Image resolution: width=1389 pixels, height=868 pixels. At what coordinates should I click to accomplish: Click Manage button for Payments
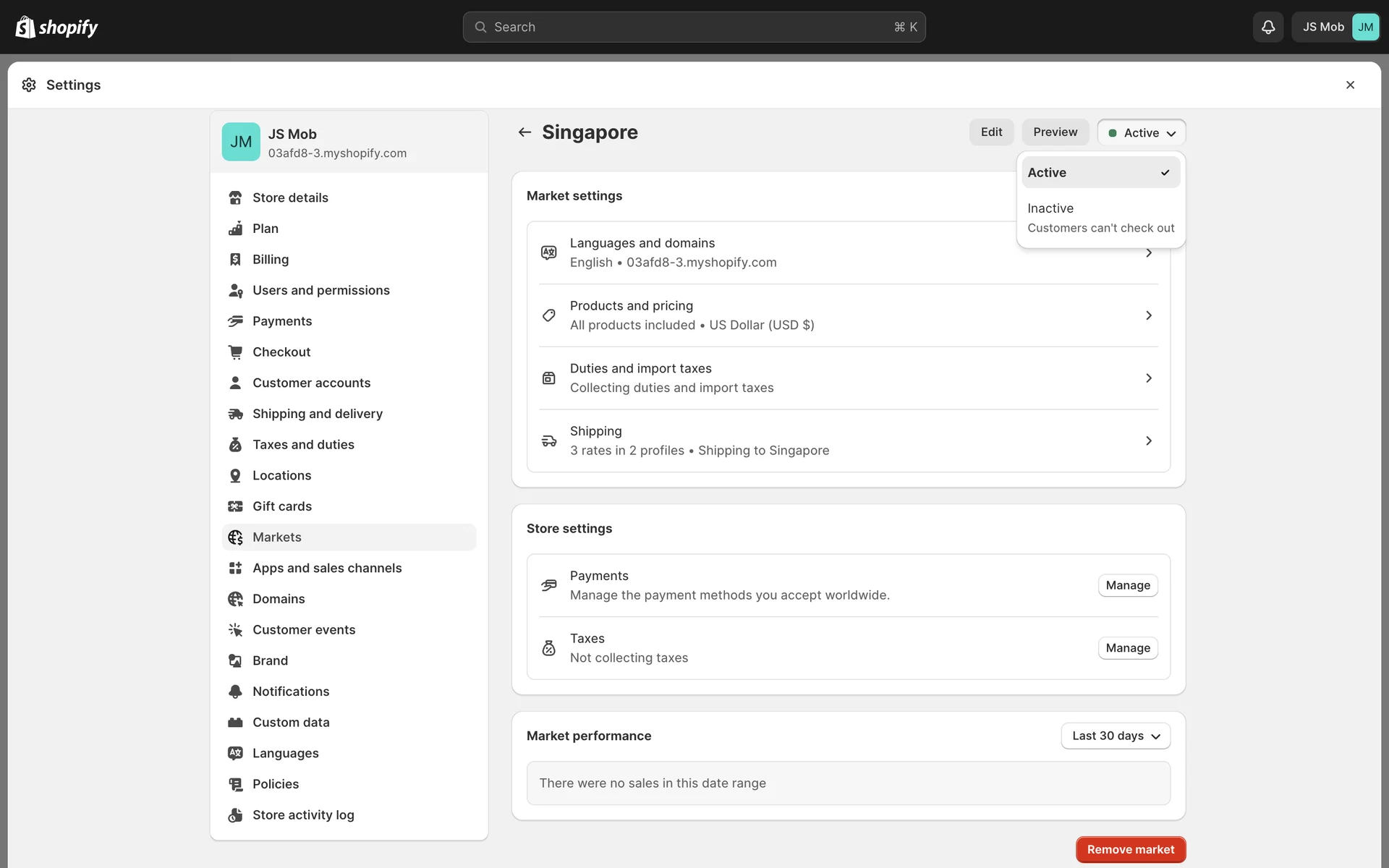[x=1127, y=585]
